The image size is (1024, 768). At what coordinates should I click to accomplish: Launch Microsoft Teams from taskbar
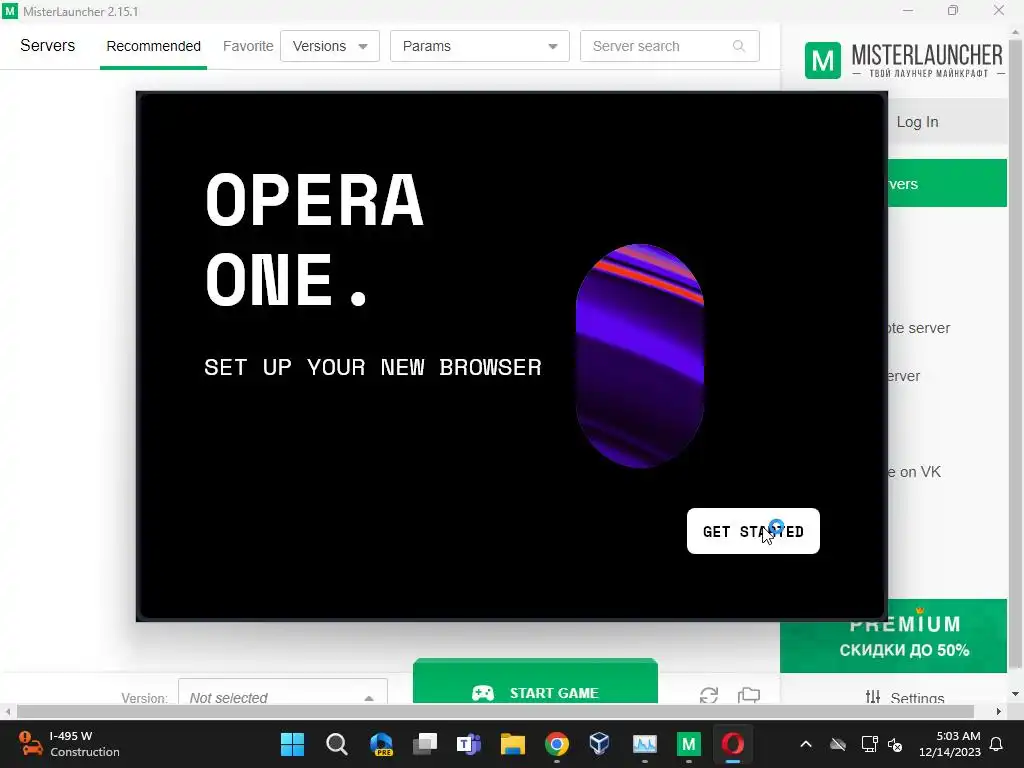coord(469,744)
